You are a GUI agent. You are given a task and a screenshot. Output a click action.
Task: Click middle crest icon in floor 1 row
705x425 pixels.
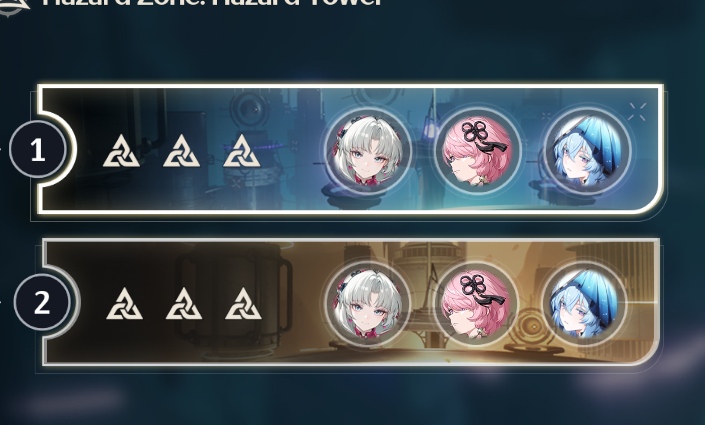coord(181,151)
